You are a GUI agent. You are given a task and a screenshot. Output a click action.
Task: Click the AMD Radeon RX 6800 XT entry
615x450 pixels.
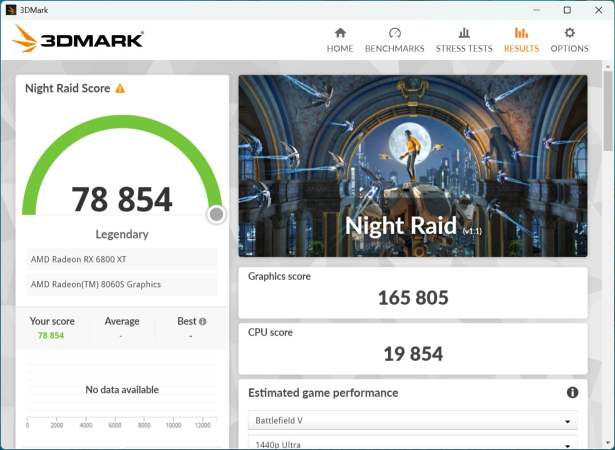124,259
